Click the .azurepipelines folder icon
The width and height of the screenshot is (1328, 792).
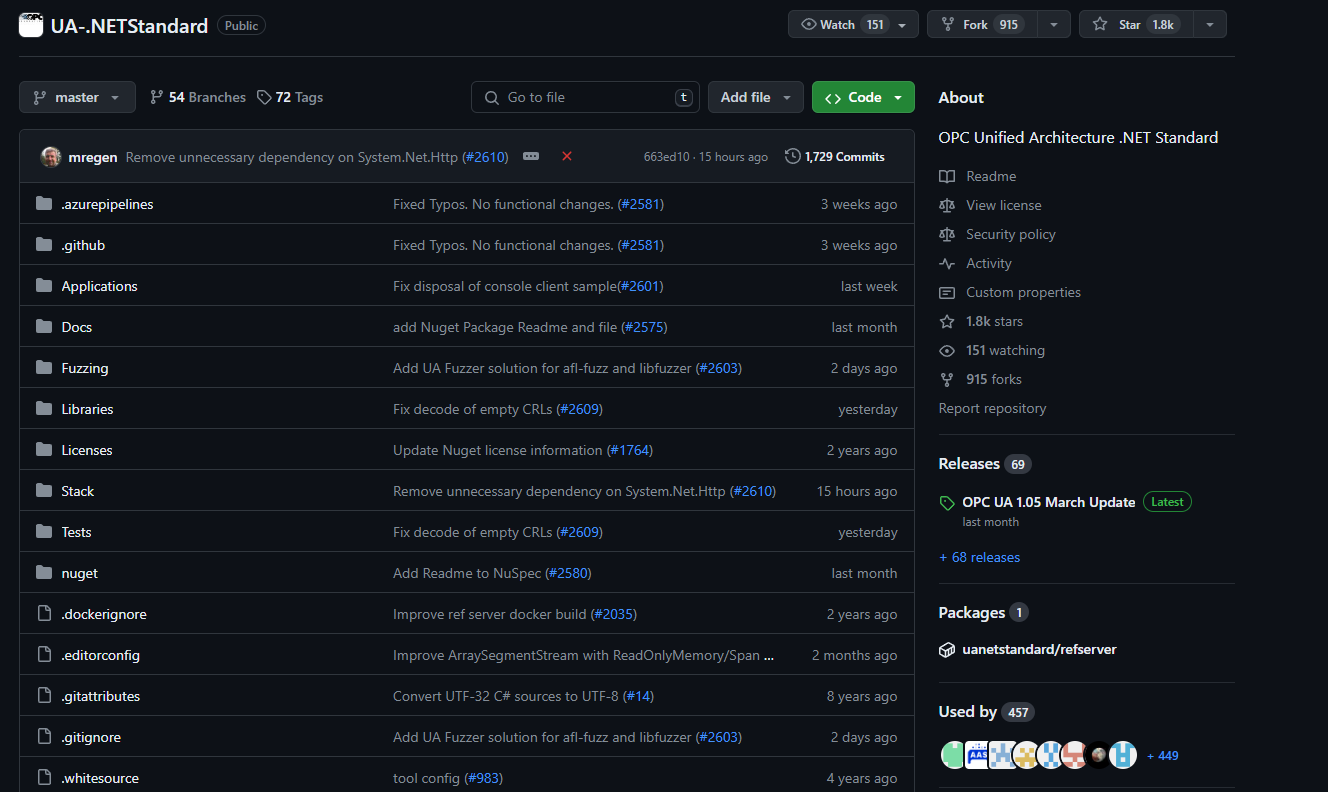pyautogui.click(x=44, y=204)
